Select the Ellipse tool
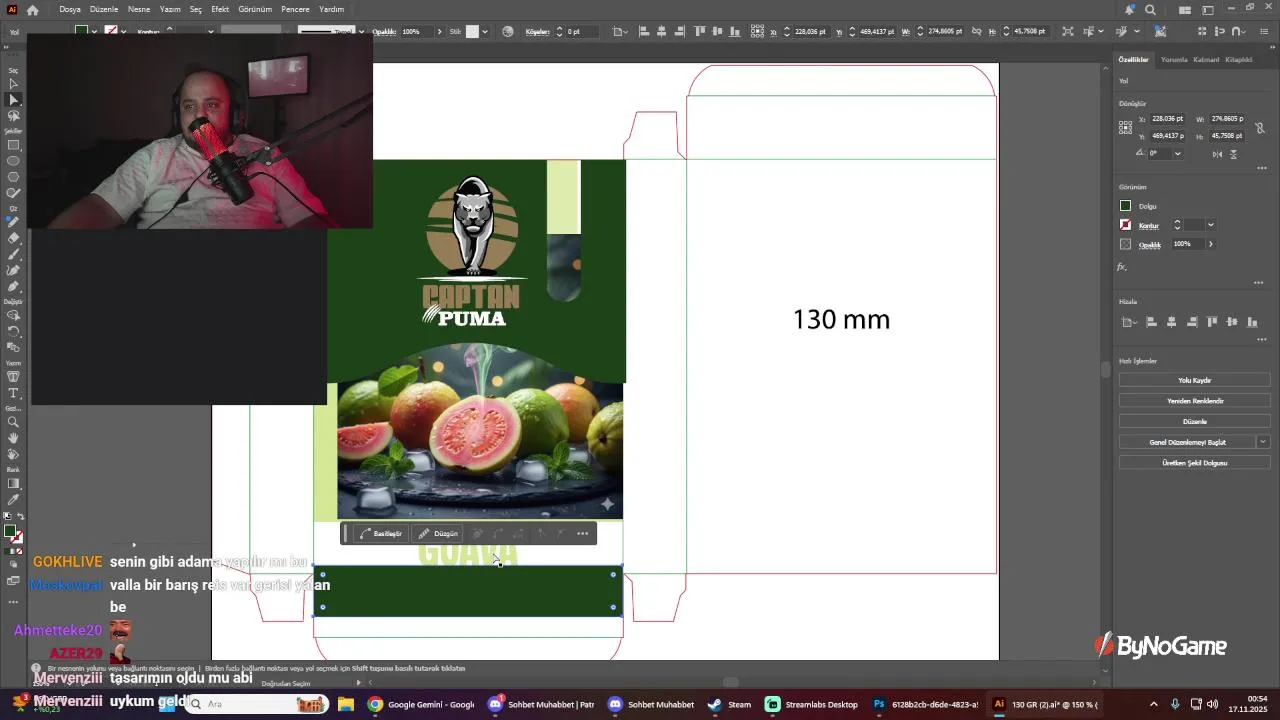1280x720 pixels. click(x=14, y=161)
